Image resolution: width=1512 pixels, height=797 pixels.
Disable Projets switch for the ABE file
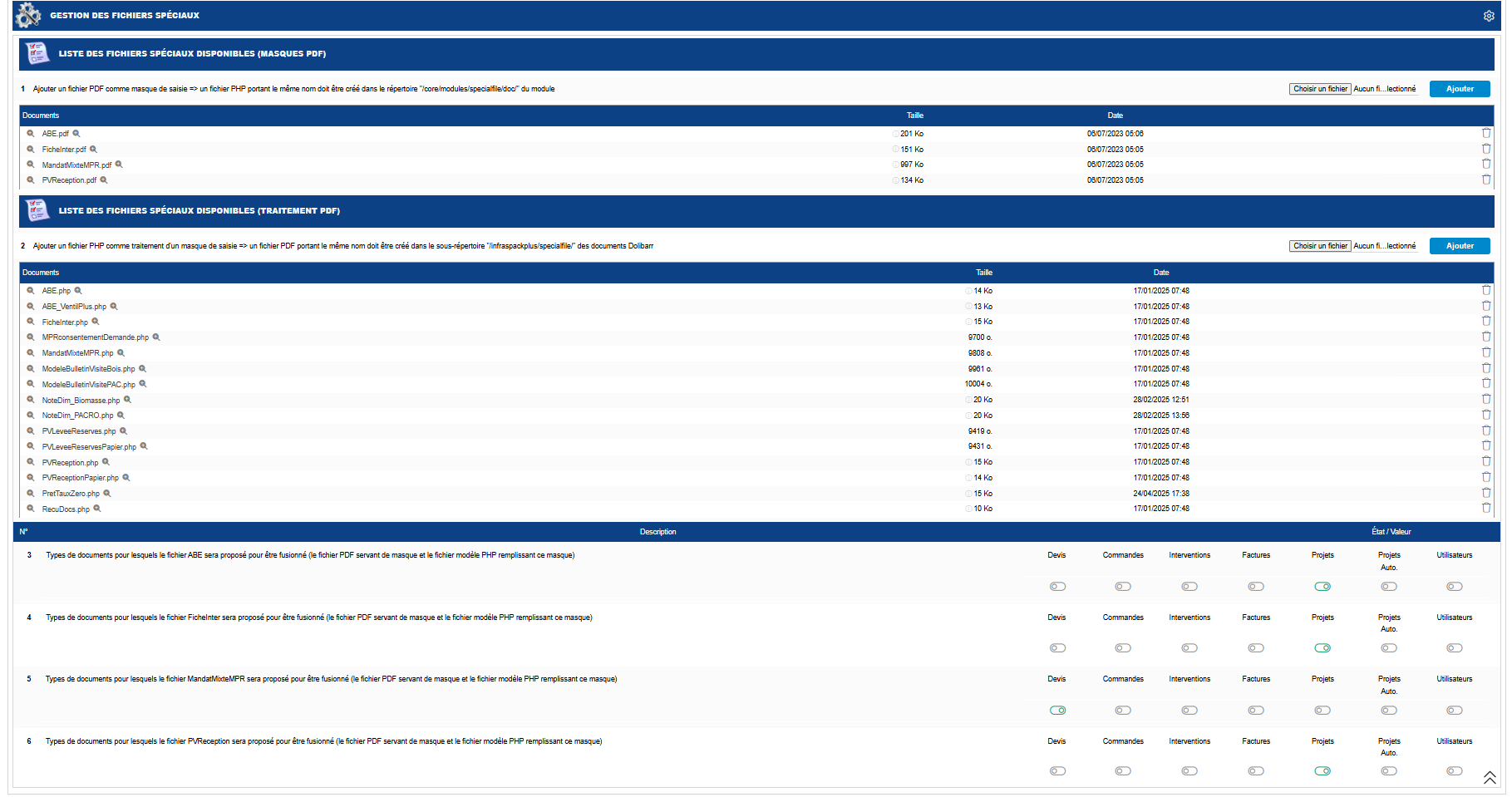1322,587
